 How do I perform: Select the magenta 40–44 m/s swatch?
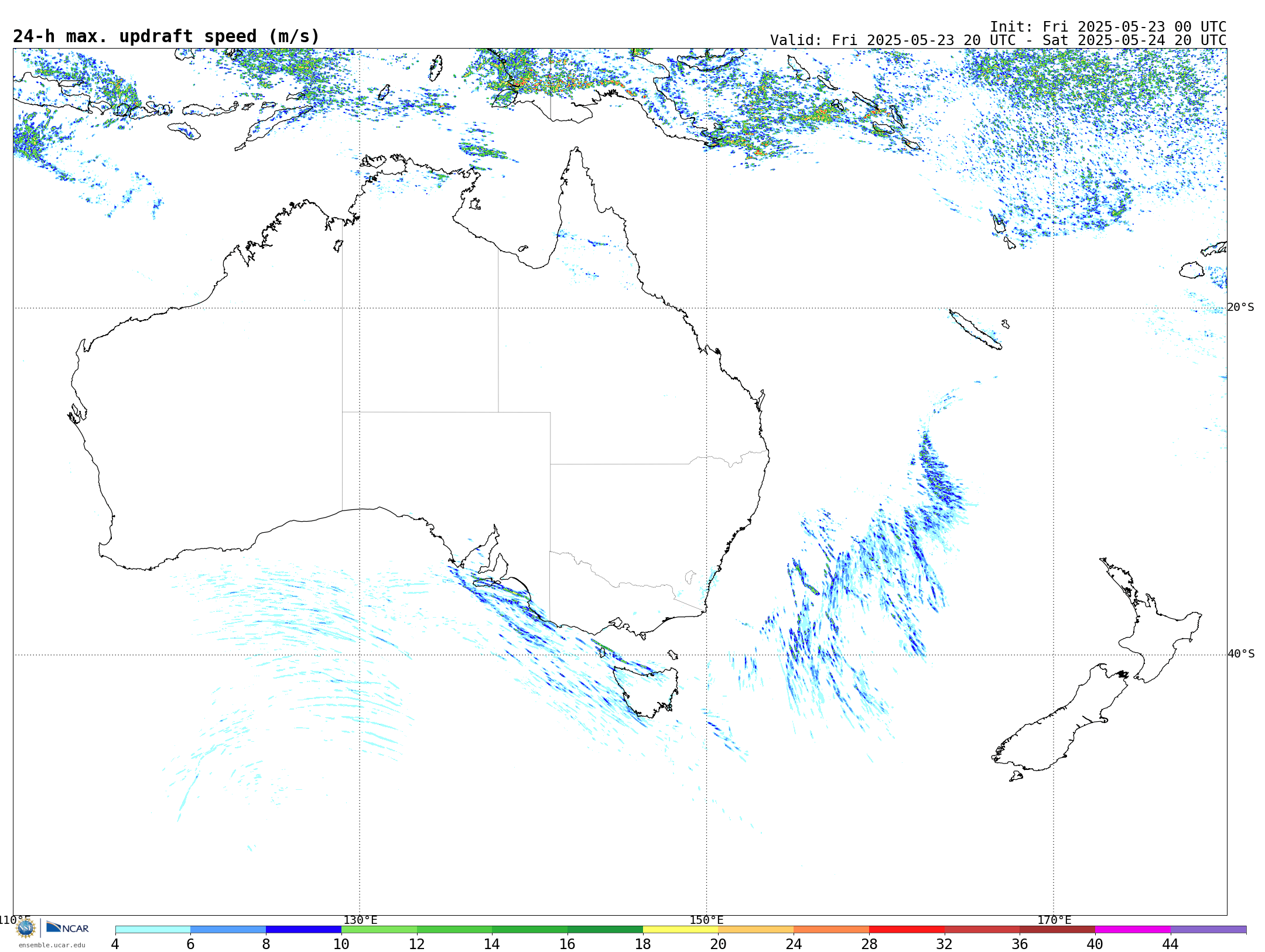(1133, 930)
